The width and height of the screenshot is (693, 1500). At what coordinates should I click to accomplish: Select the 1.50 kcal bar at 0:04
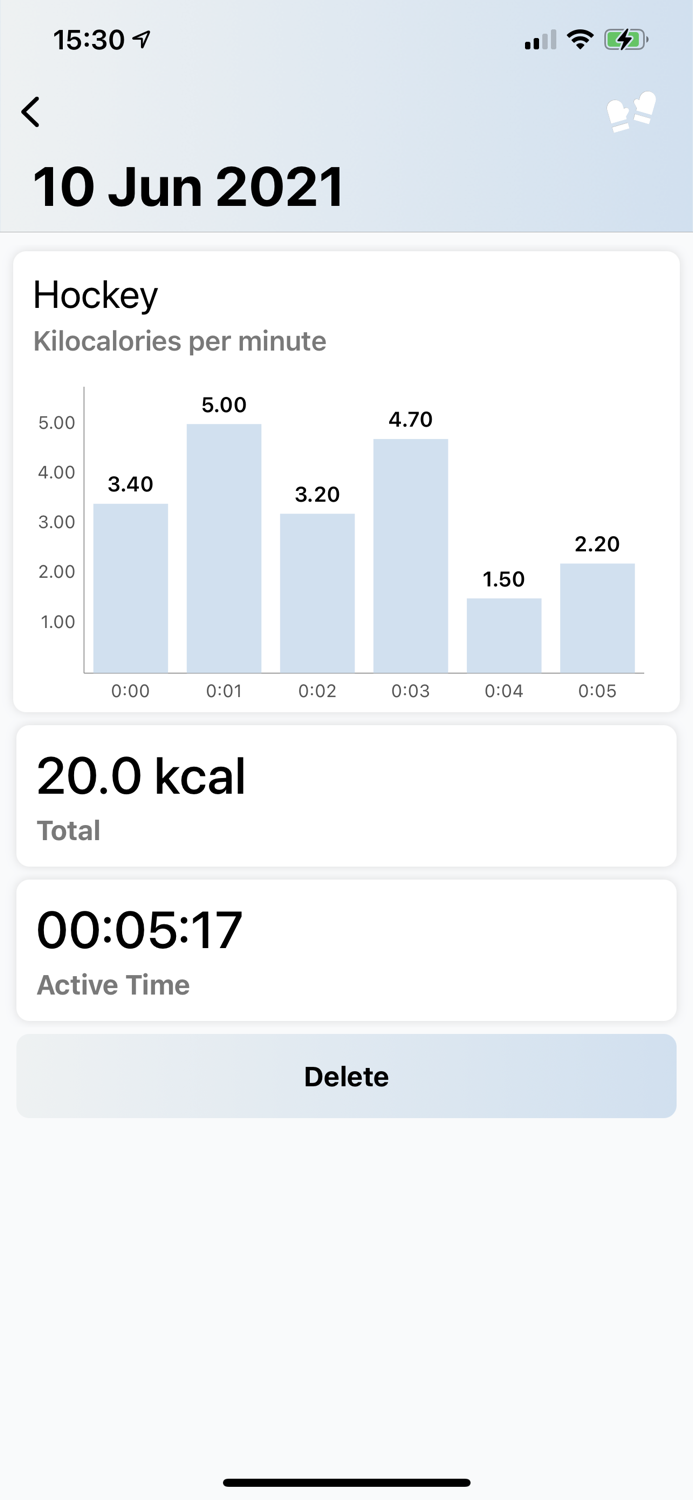tap(503, 635)
